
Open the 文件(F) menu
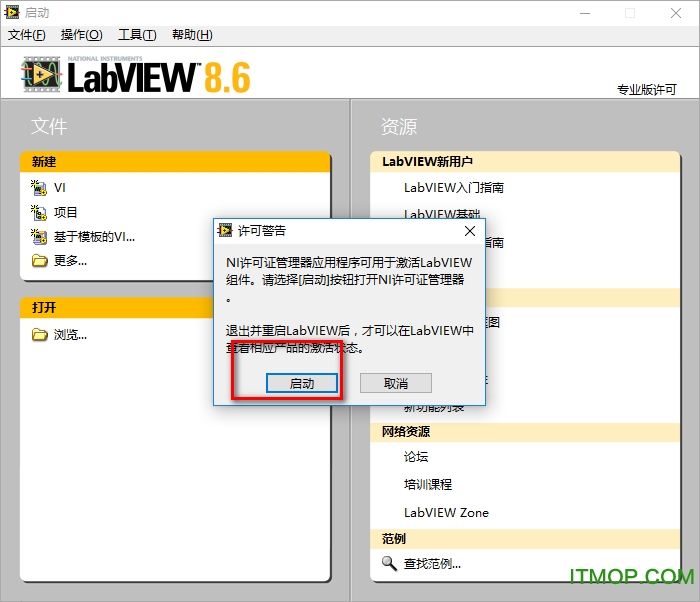click(x=27, y=35)
